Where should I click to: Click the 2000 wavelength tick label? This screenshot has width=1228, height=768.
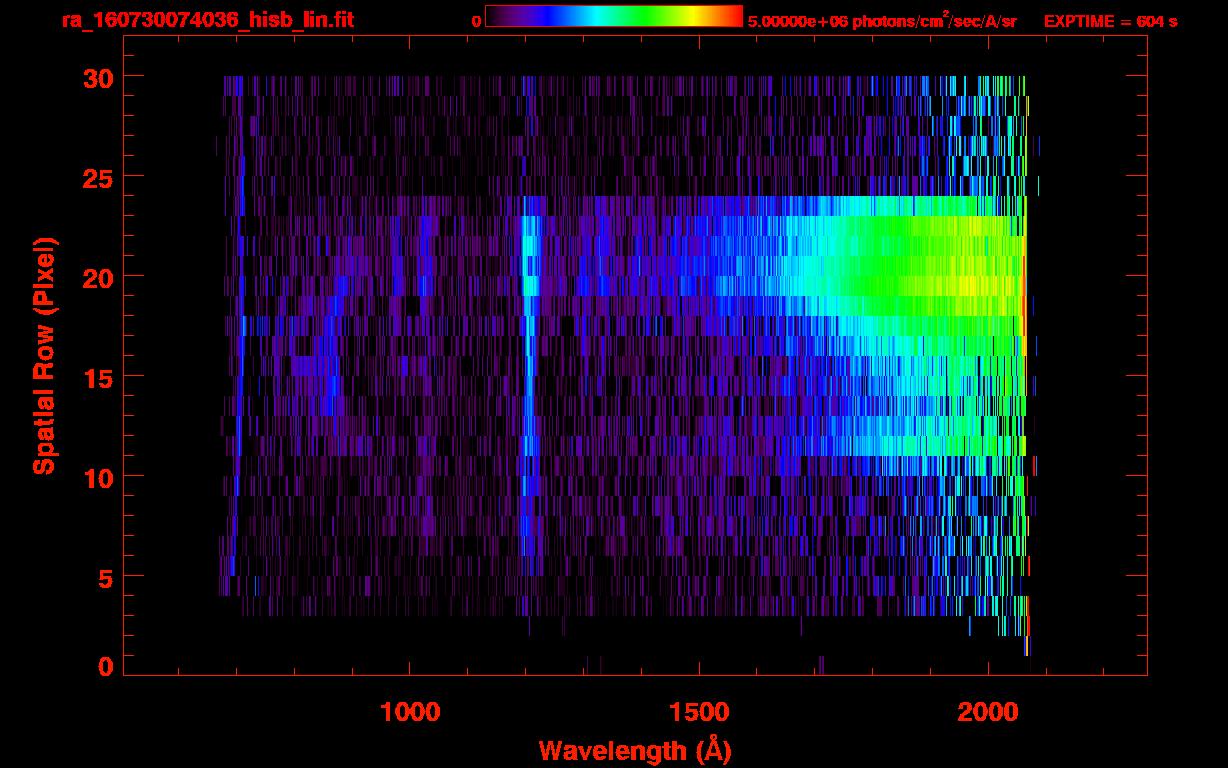pos(987,712)
